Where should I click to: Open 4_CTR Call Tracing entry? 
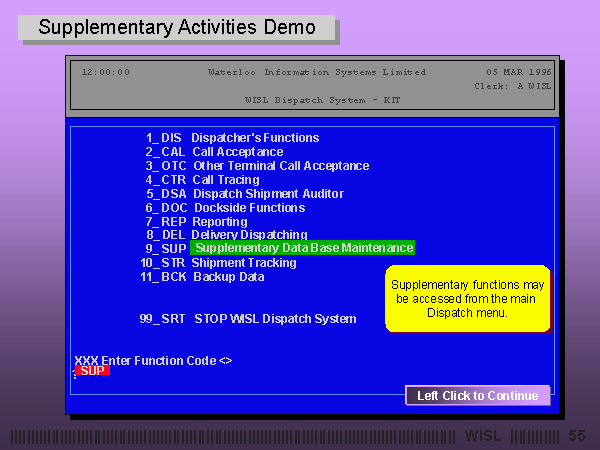pyautogui.click(x=202, y=180)
